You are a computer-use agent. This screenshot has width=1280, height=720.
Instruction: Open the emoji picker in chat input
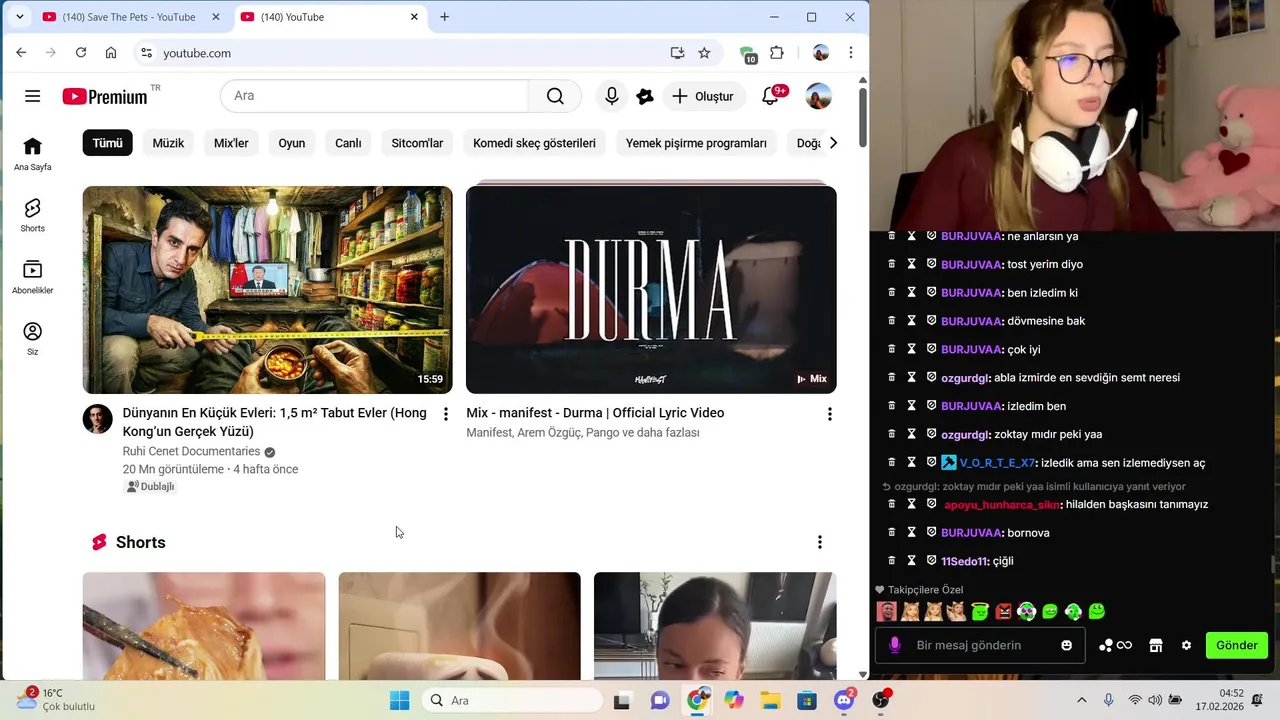click(x=1067, y=646)
